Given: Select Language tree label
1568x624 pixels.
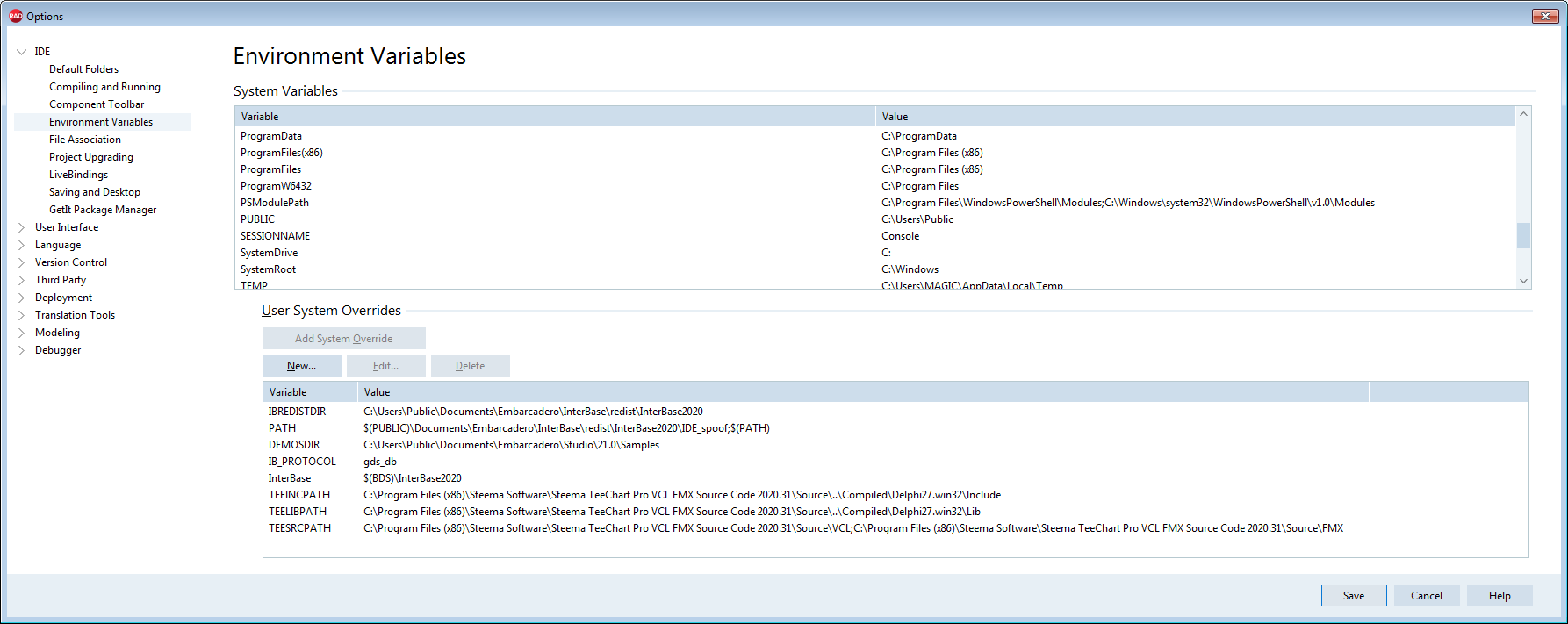Looking at the screenshot, I should [x=58, y=245].
